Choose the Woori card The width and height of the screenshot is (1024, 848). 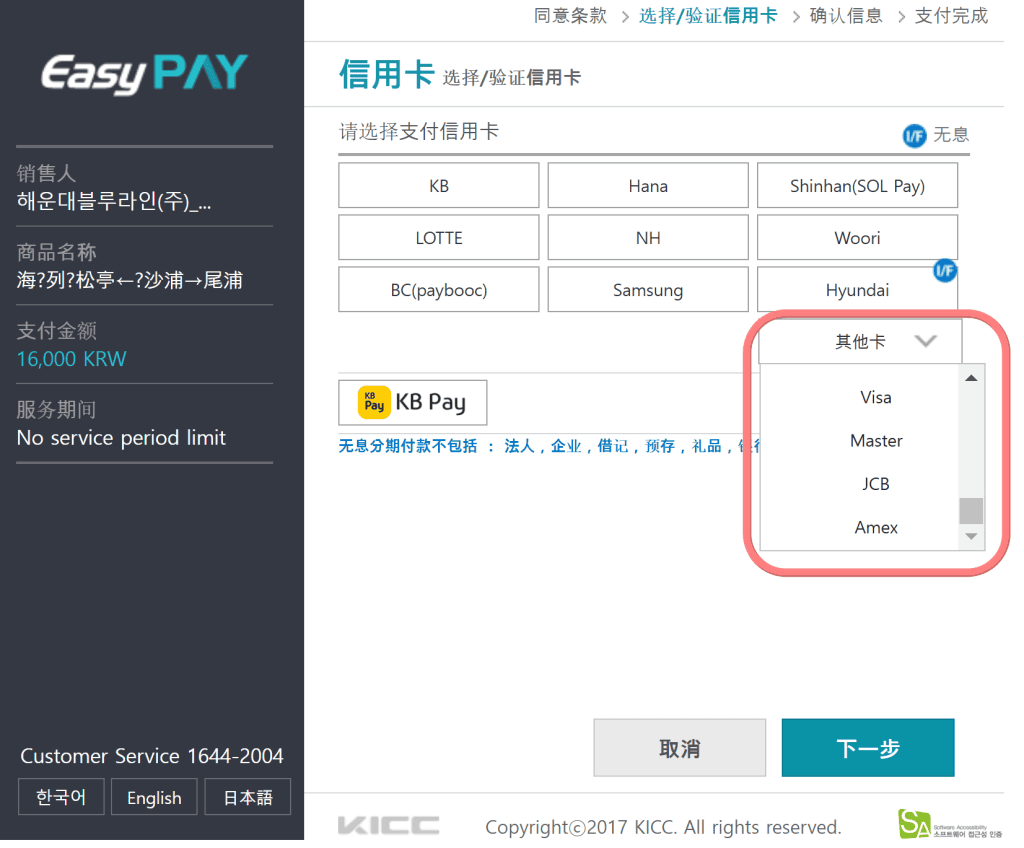coord(857,238)
